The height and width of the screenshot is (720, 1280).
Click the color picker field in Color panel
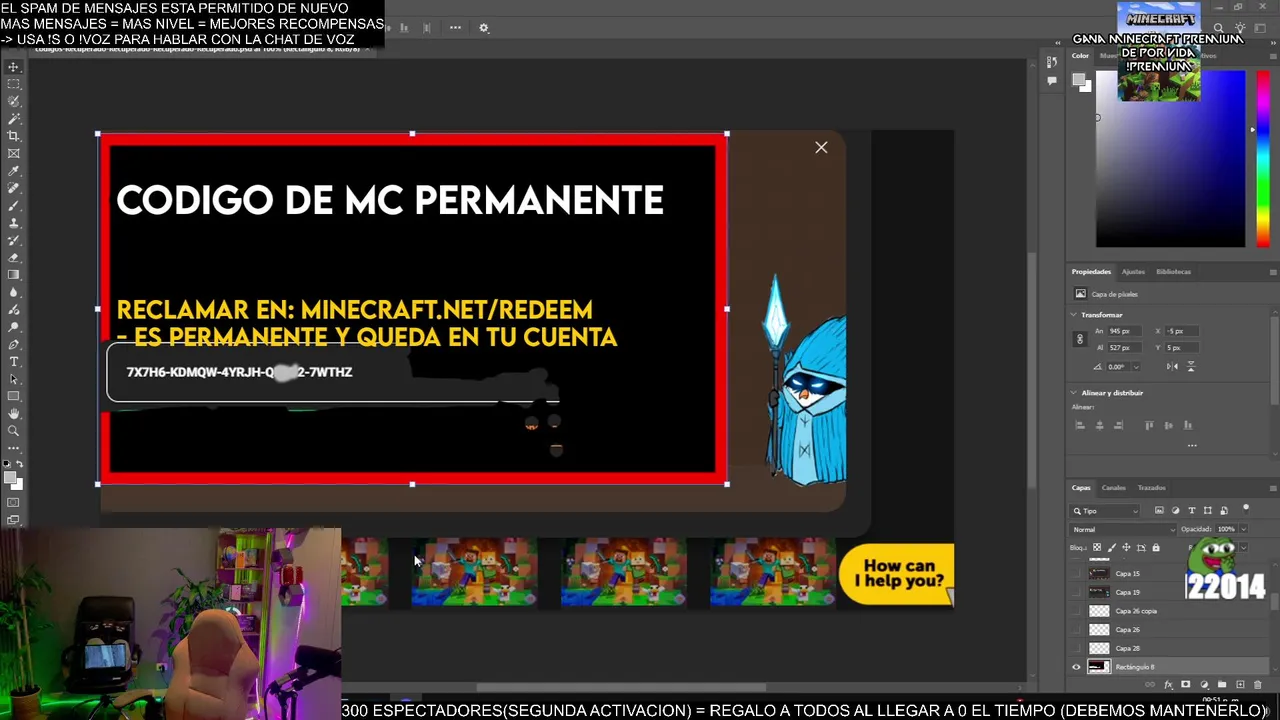[1171, 159]
